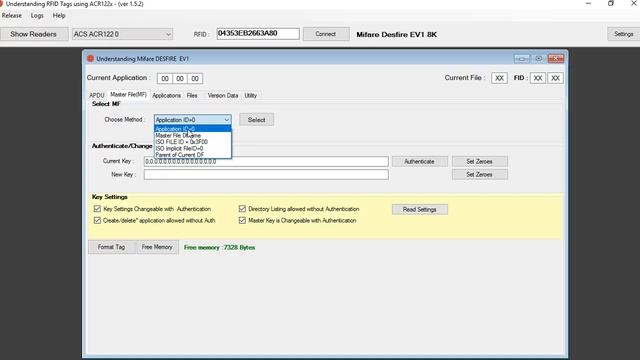Image resolution: width=640 pixels, height=360 pixels.
Task: Click Set Zeroes for Current Key
Action: [480, 162]
